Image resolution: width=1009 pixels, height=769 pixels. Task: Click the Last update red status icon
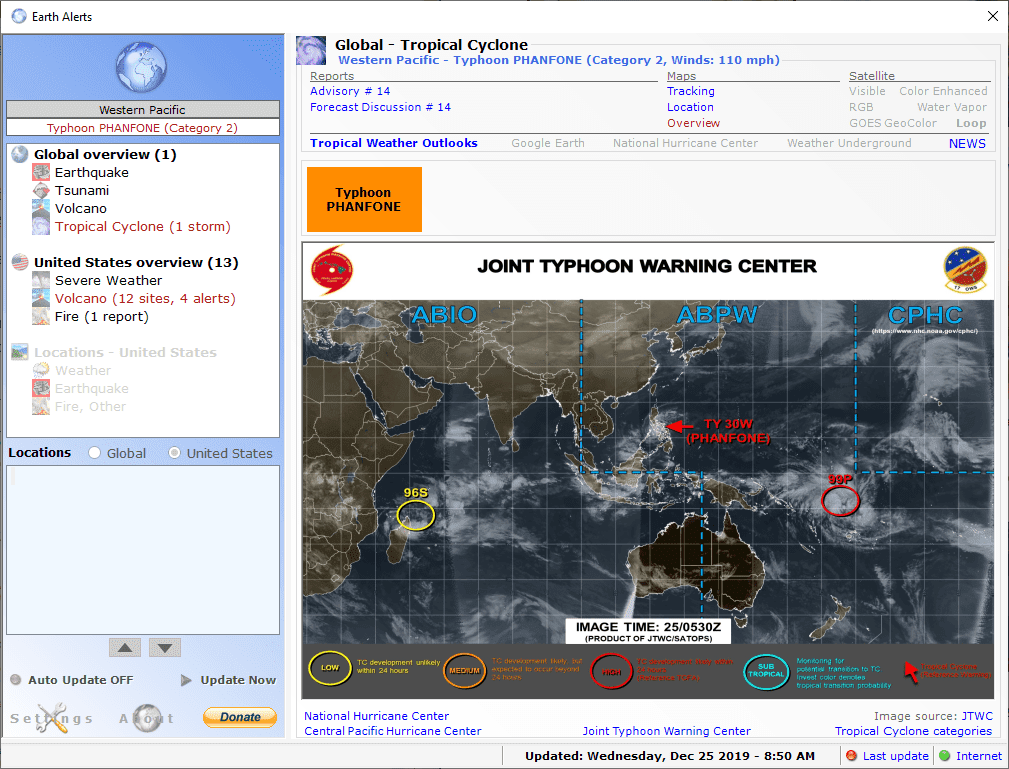pos(851,755)
